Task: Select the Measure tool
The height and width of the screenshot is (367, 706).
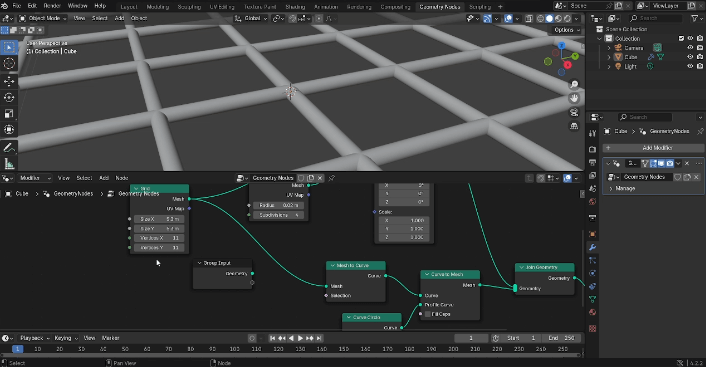Action: 9,163
